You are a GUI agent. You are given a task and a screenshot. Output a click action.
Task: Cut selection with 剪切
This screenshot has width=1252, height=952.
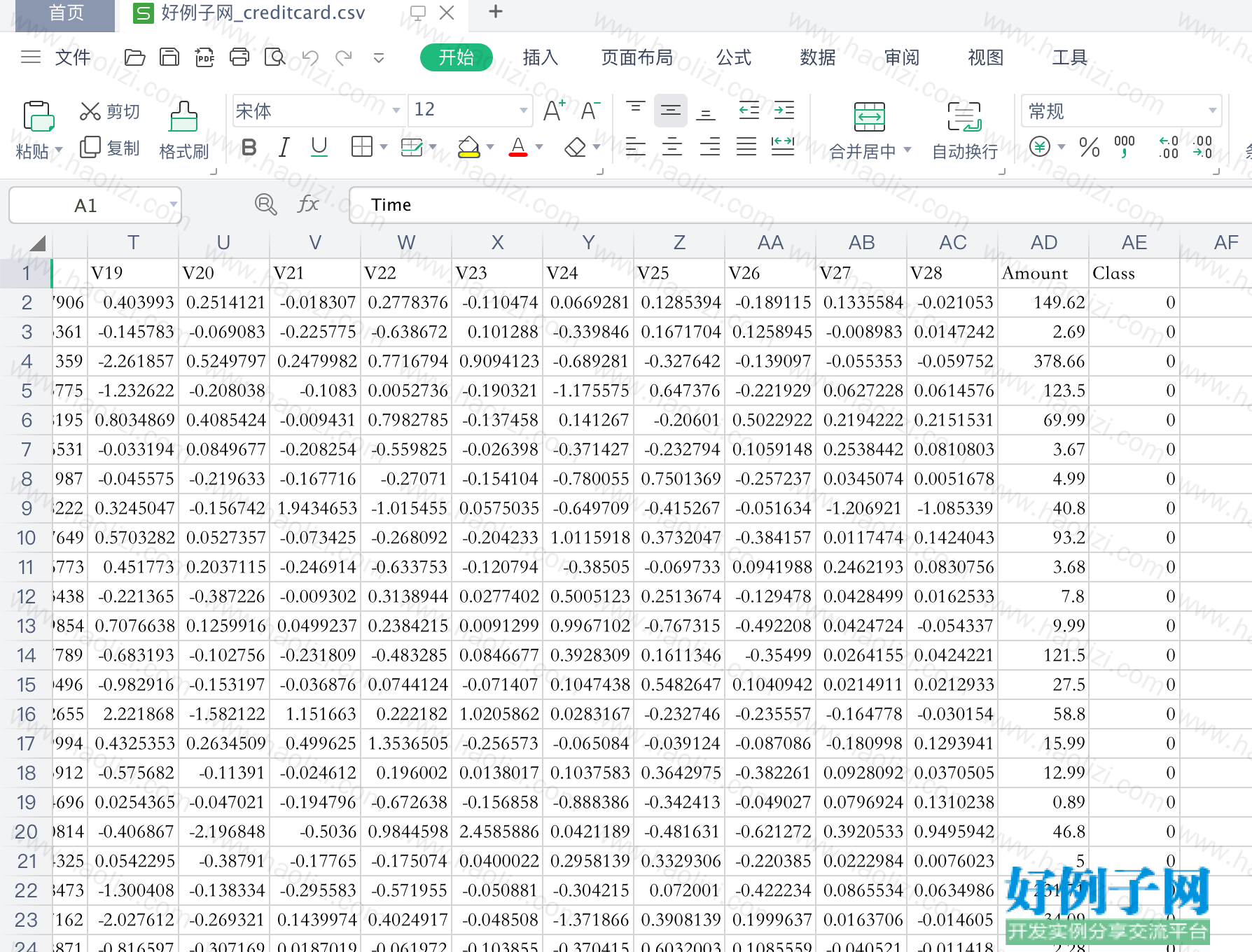pos(110,111)
